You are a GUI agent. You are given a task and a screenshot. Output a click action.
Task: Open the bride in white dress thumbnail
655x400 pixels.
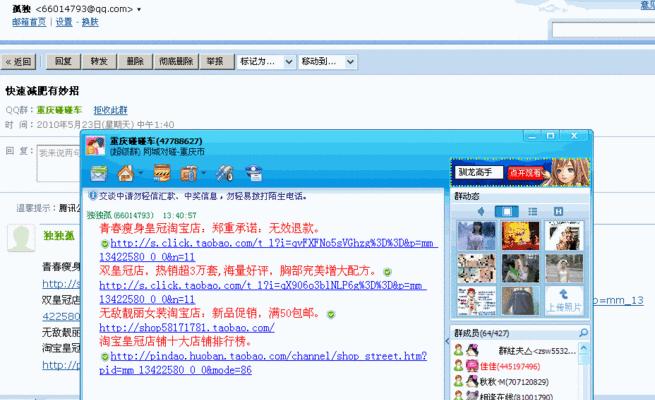(x=564, y=268)
